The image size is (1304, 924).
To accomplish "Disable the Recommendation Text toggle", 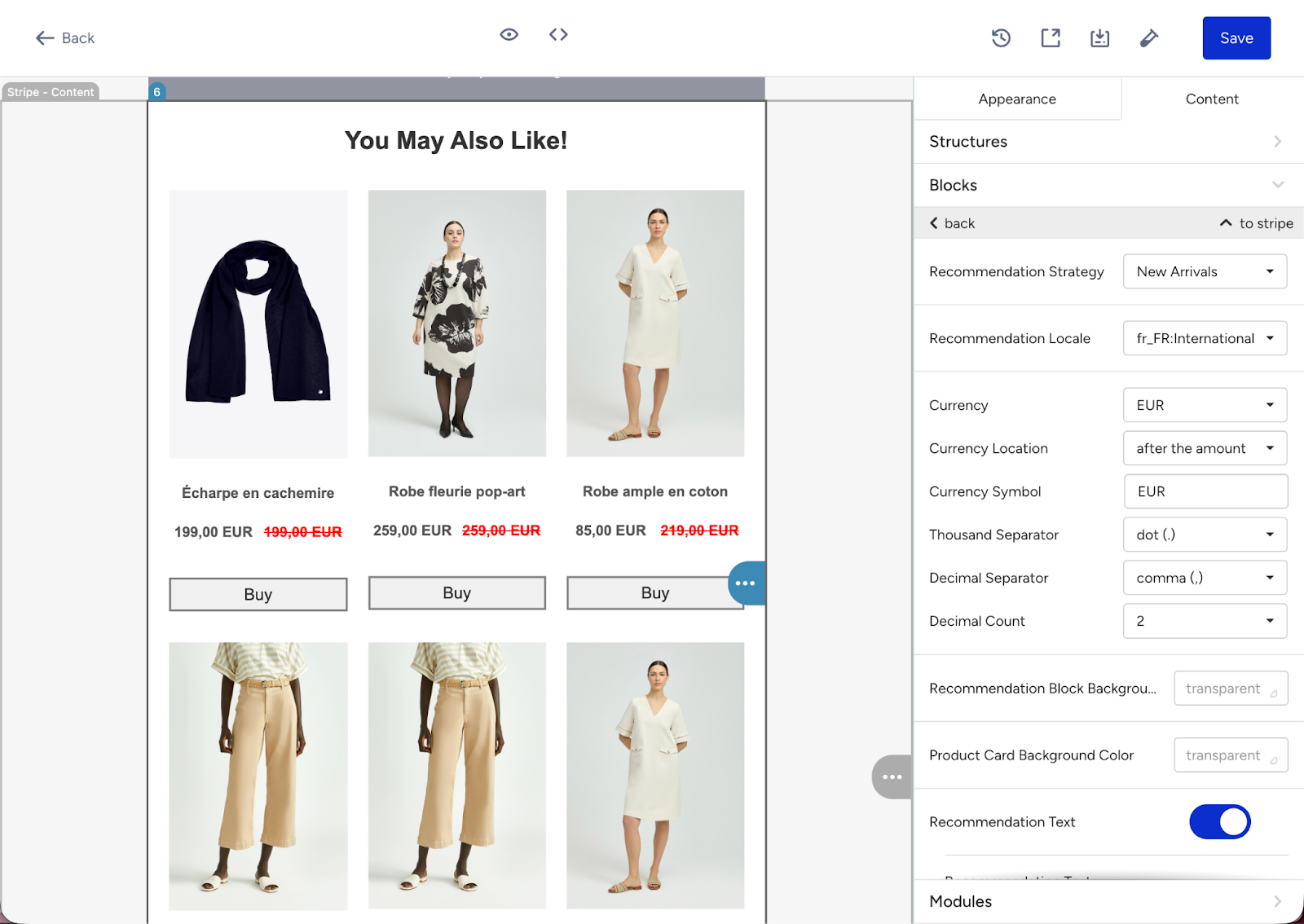I will tap(1219, 821).
